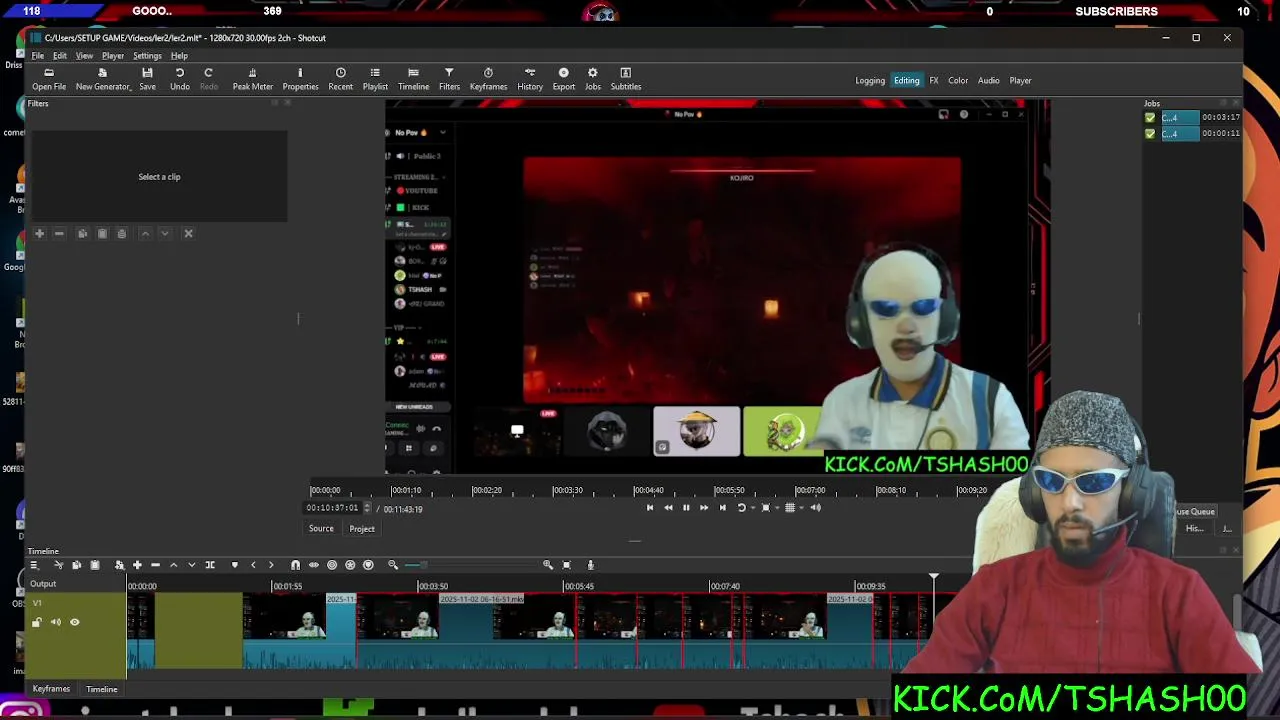Screen dimensions: 1280x720
Task: Open the Settings menu
Action: tap(147, 56)
